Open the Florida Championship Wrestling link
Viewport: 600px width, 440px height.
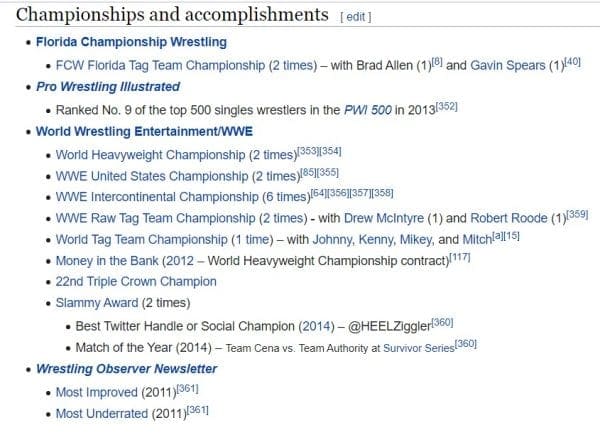pyautogui.click(x=131, y=42)
